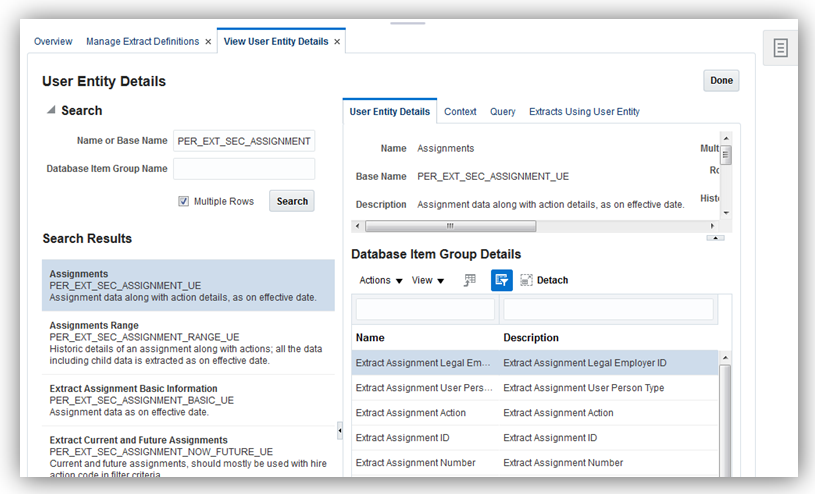Open the side panel document icon
Viewport: 815px width, 494px height.
click(x=780, y=48)
